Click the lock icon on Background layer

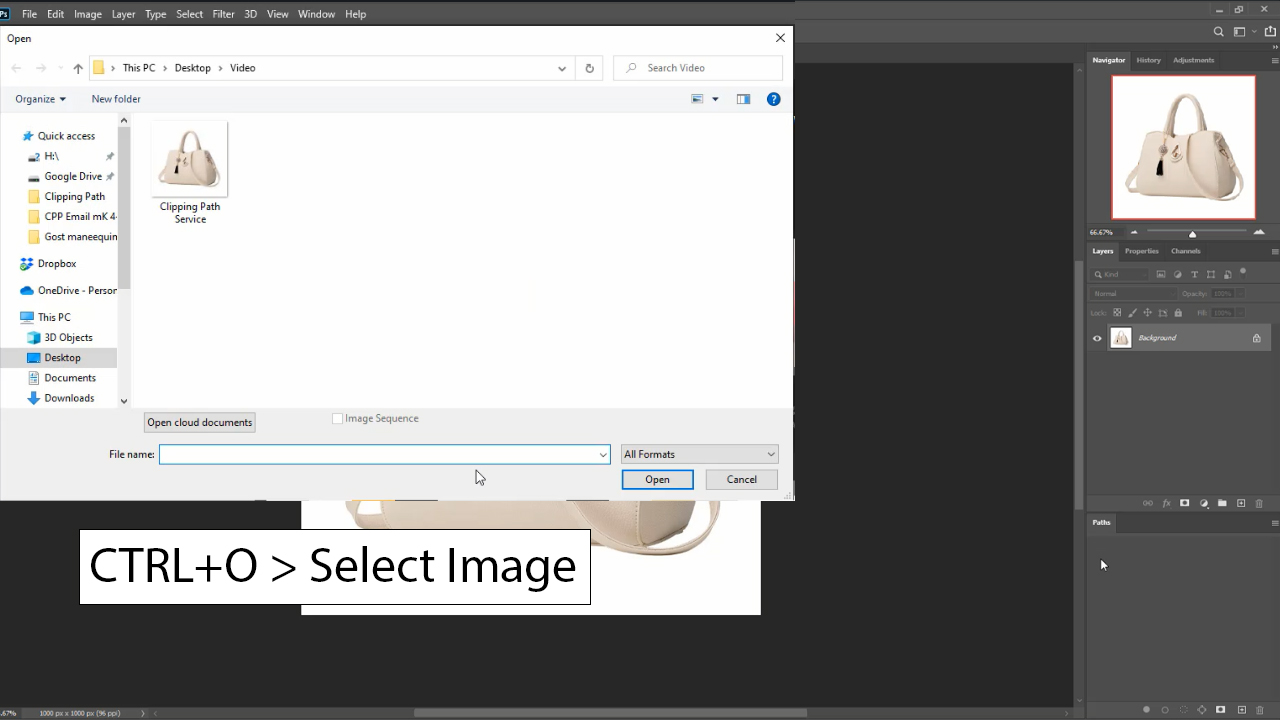tap(1257, 338)
